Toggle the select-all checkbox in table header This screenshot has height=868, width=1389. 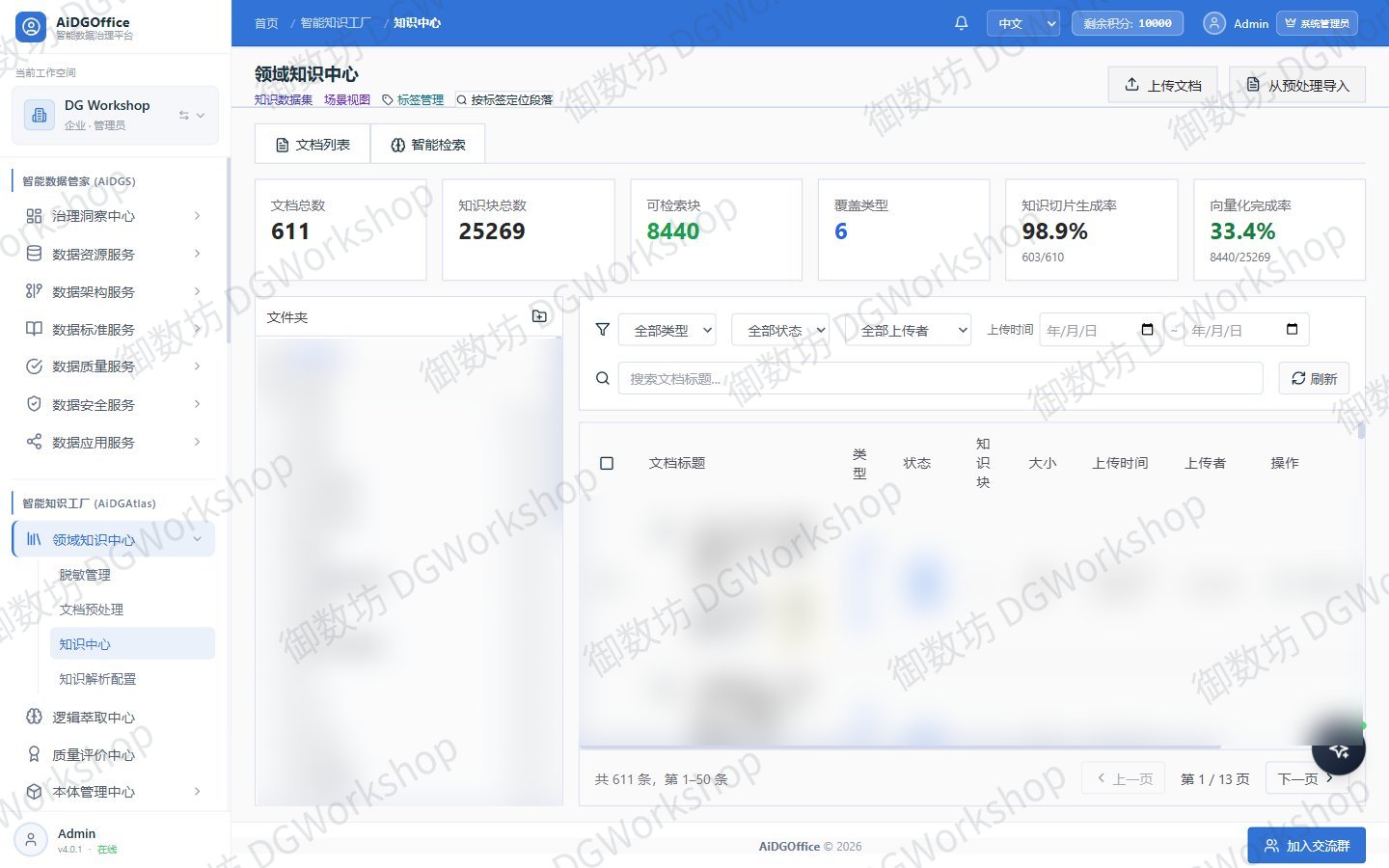(607, 463)
